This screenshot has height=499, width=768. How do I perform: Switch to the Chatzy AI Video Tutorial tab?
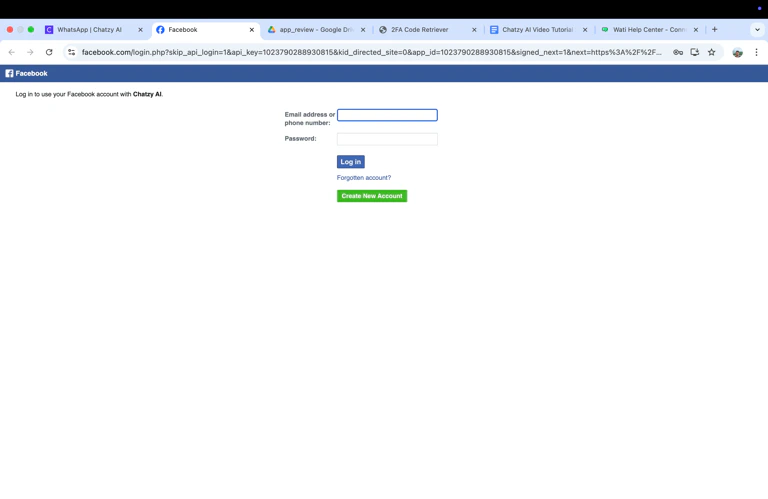click(x=537, y=30)
